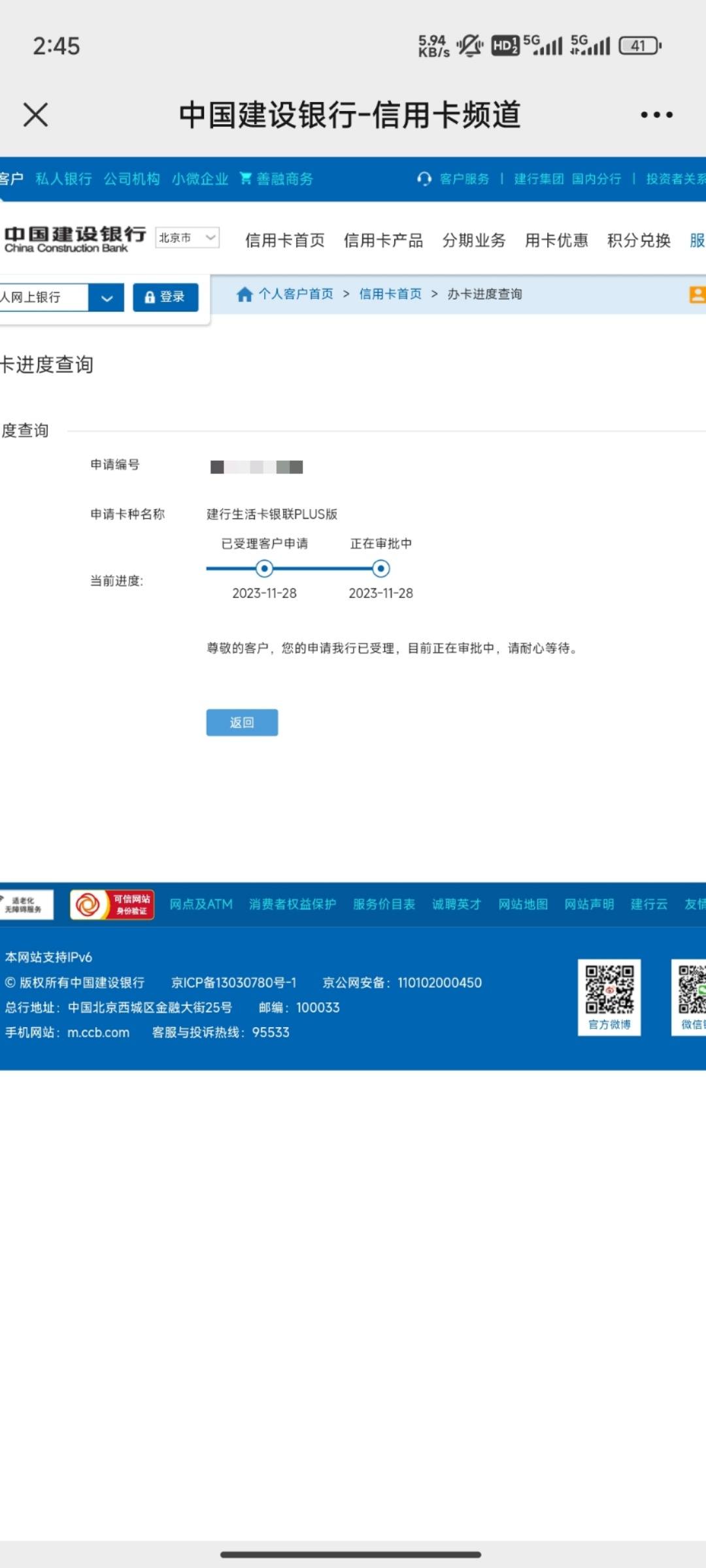Click the shopping cart icon for 善融商务
This screenshot has width=706, height=1568.
pos(246,178)
